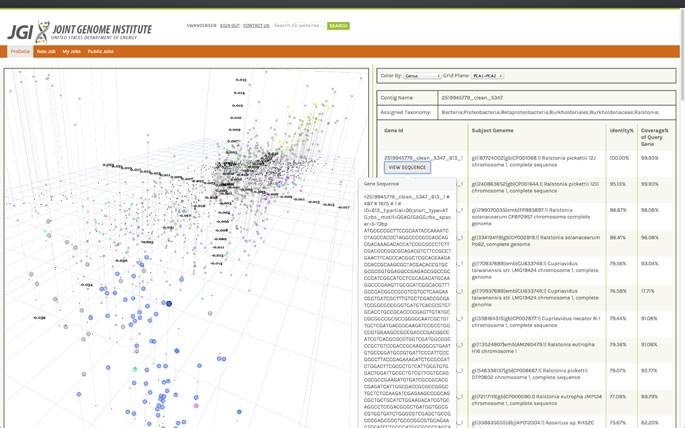Click the Search JGI websites field

tap(299, 26)
